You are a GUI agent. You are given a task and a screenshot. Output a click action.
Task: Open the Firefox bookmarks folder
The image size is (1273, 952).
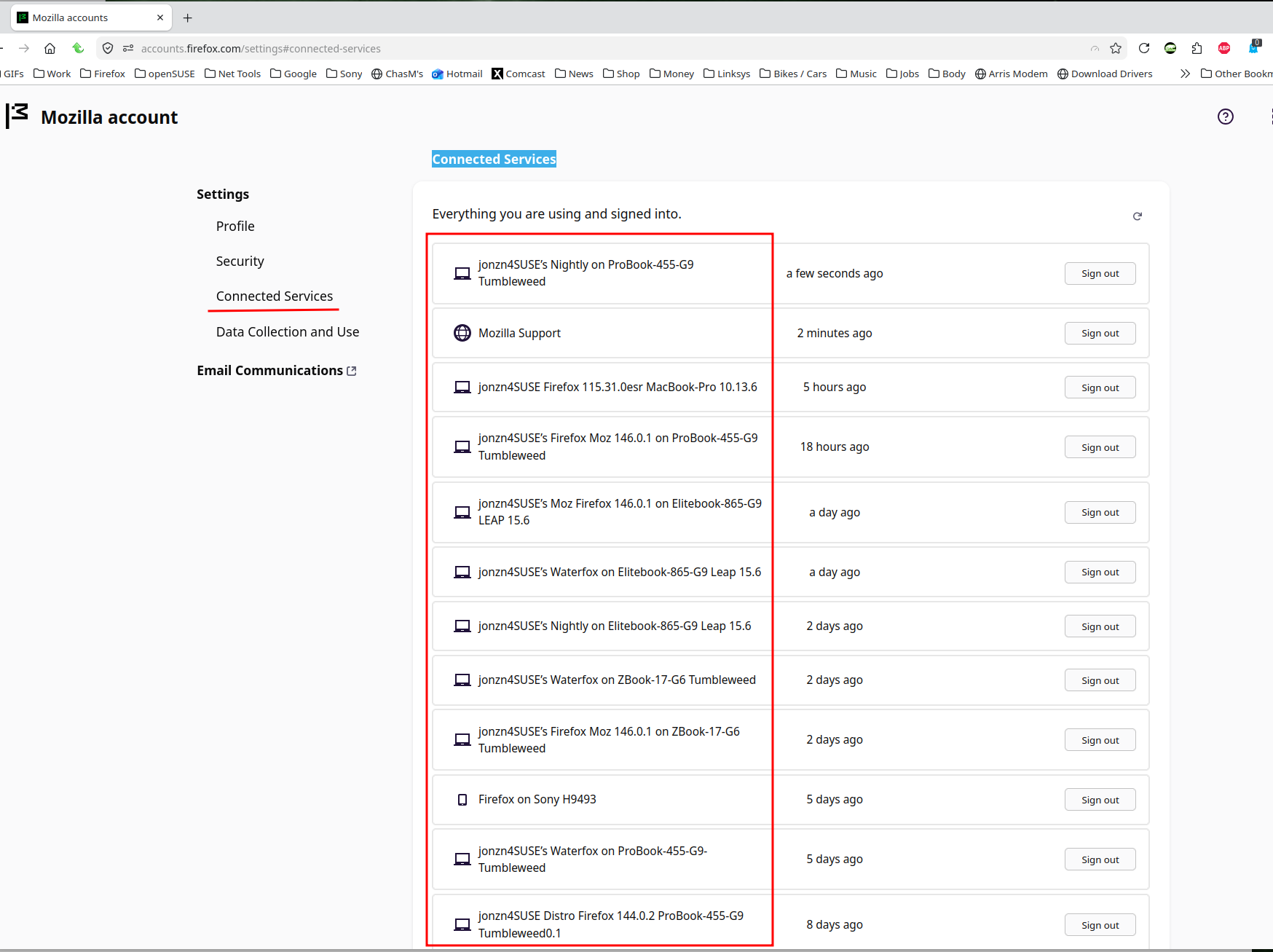point(103,74)
